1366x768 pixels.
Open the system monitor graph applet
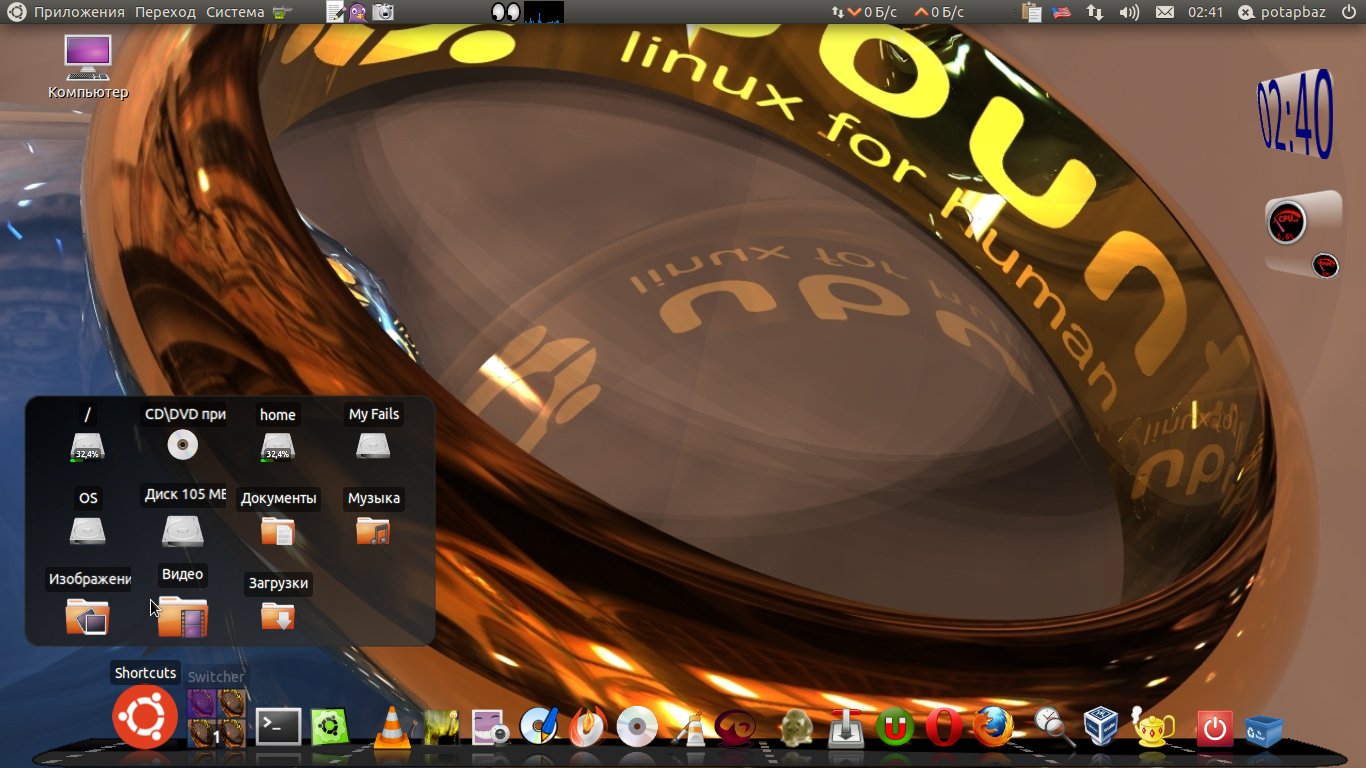544,12
